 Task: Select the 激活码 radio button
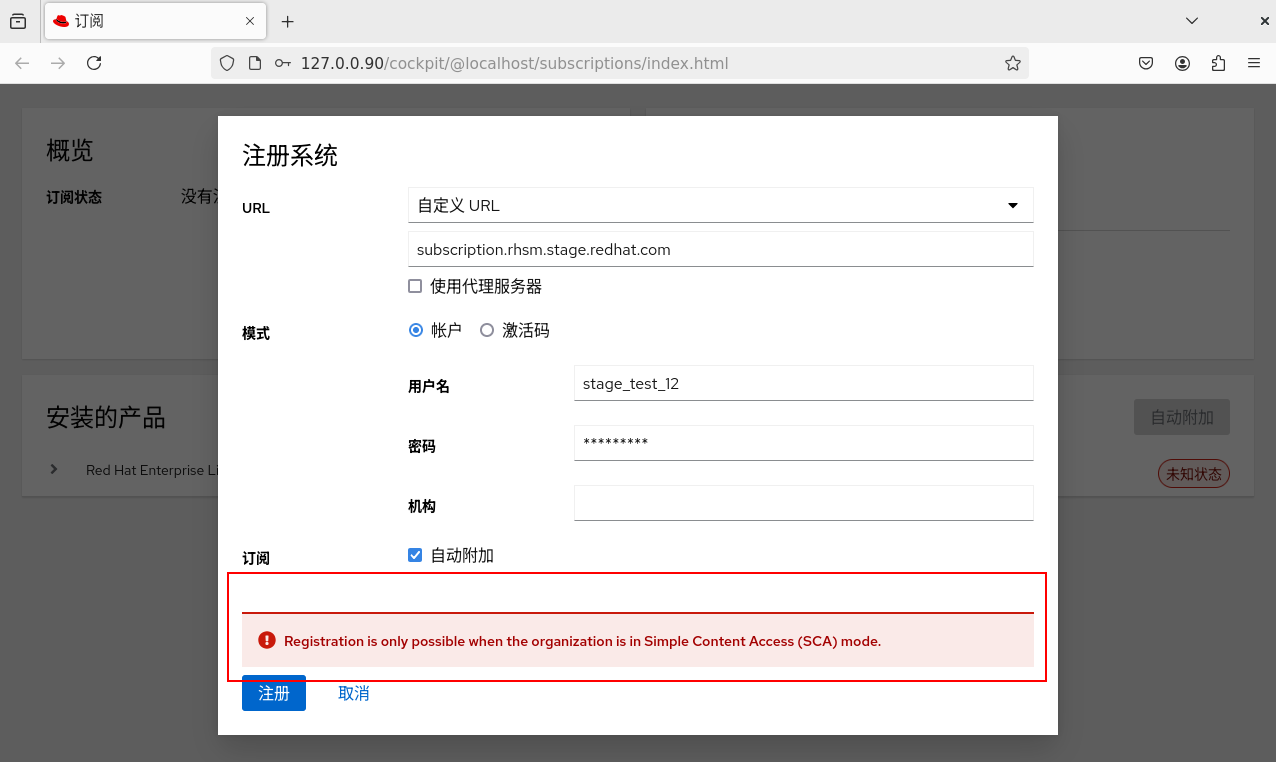tap(487, 330)
